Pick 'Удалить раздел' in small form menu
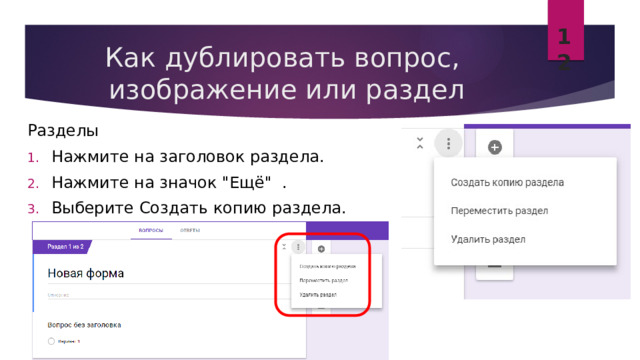This screenshot has height=360, width=640. tap(318, 295)
